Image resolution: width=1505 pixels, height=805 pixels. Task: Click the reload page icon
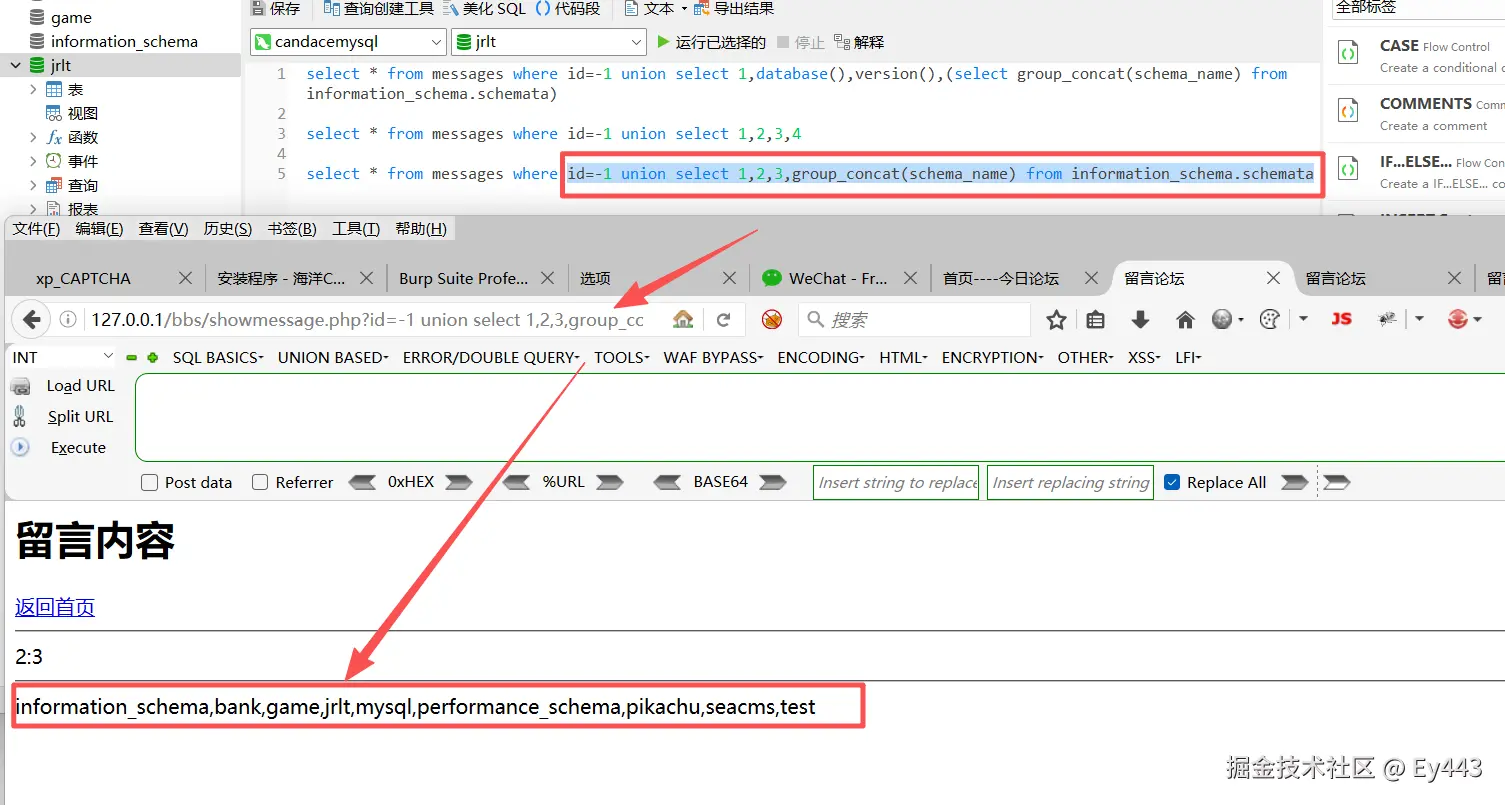point(724,320)
